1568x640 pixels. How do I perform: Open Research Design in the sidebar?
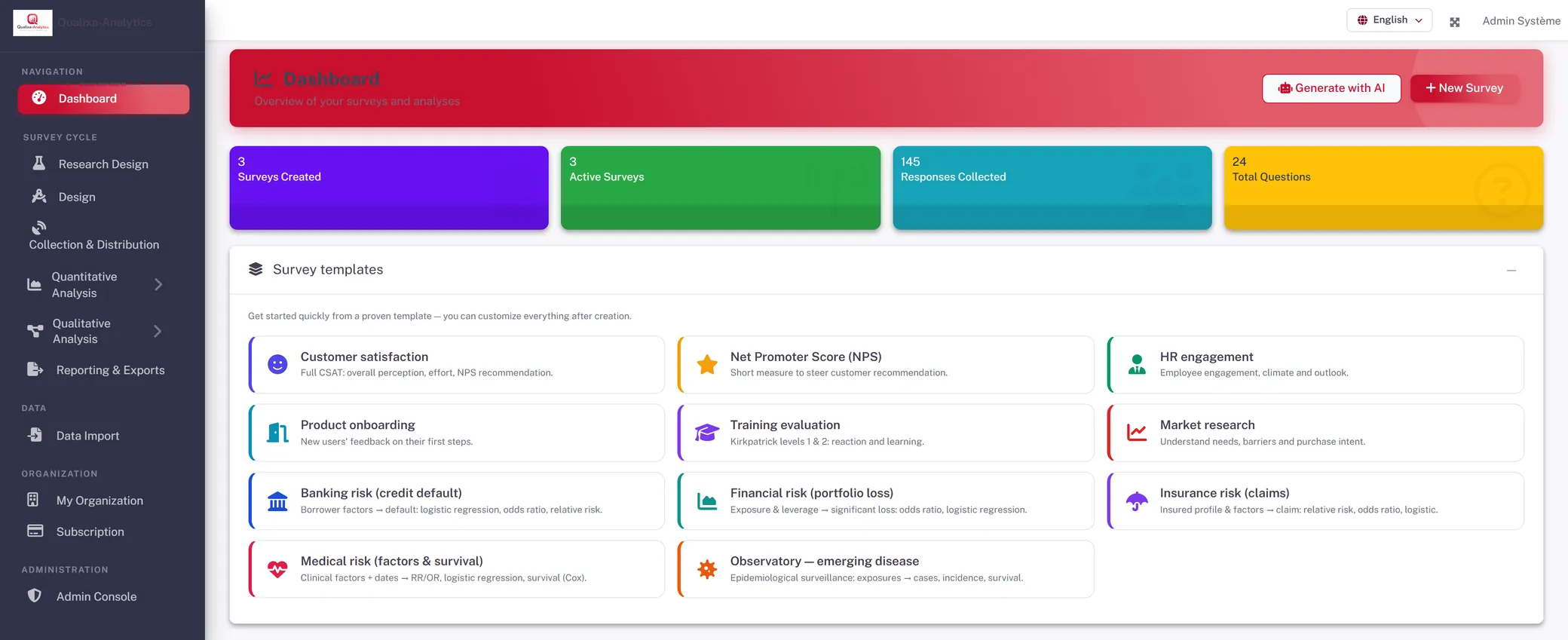pyautogui.click(x=103, y=164)
